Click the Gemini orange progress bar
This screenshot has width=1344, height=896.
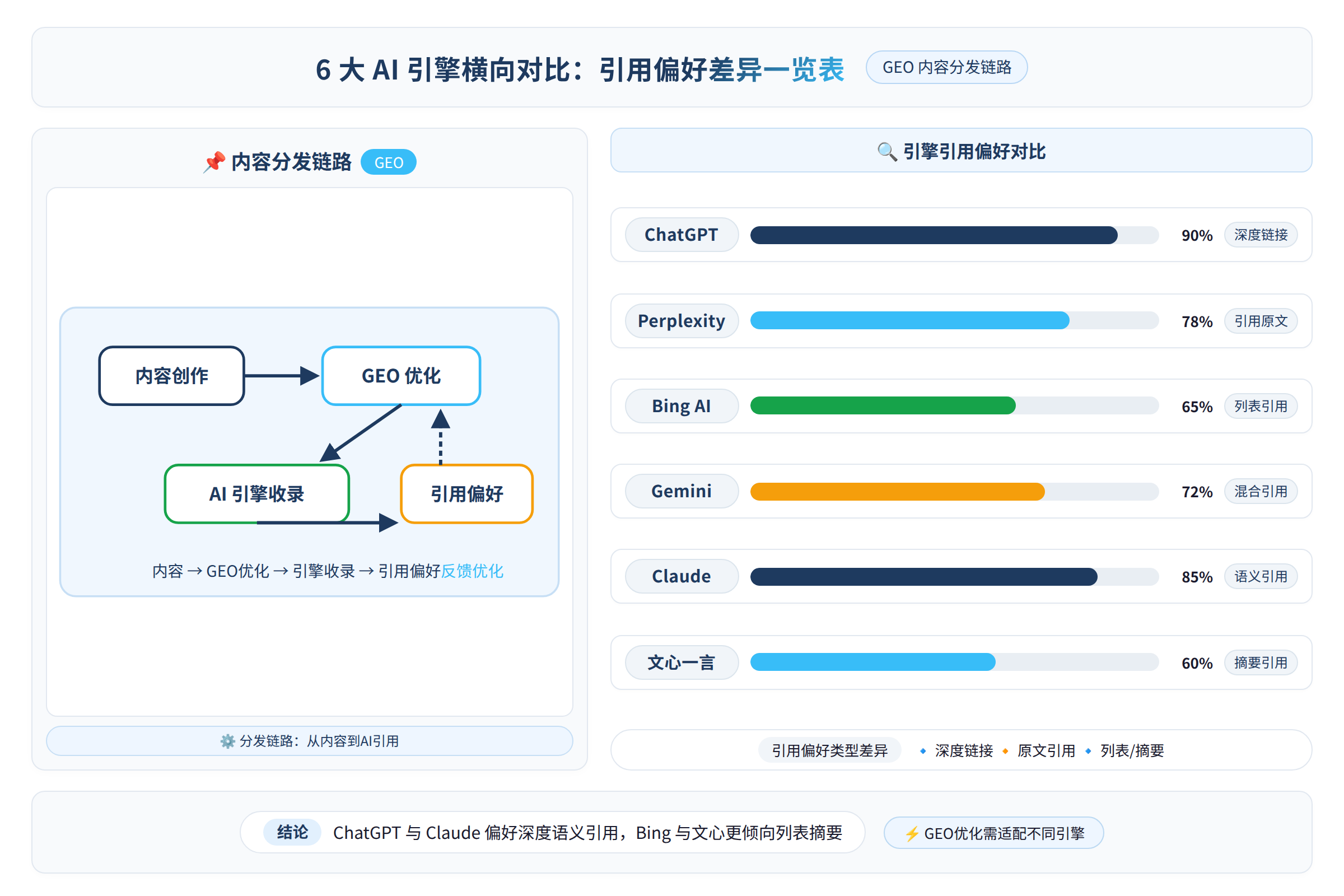click(x=897, y=492)
